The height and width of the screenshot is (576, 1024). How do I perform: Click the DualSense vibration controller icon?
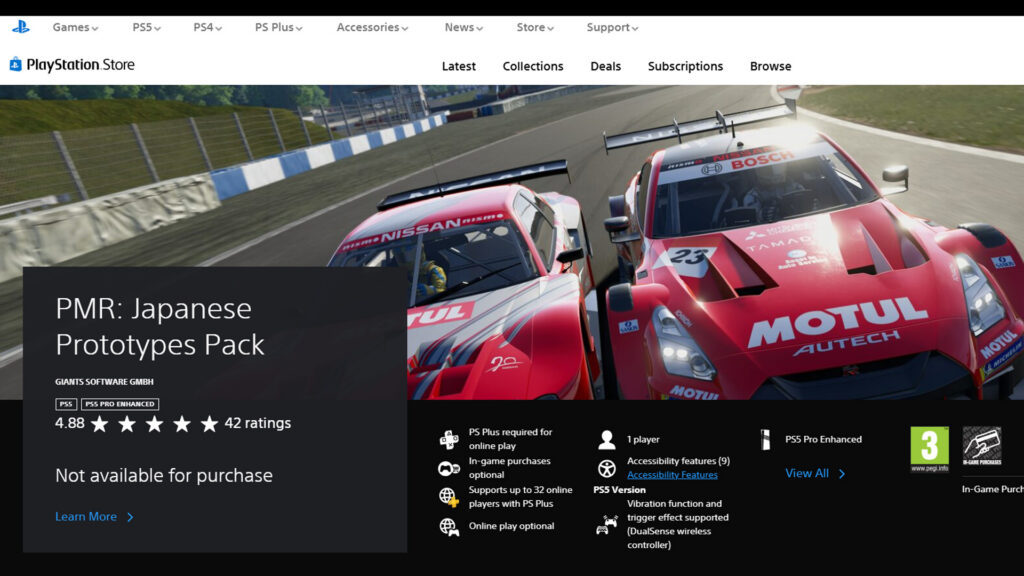point(607,524)
